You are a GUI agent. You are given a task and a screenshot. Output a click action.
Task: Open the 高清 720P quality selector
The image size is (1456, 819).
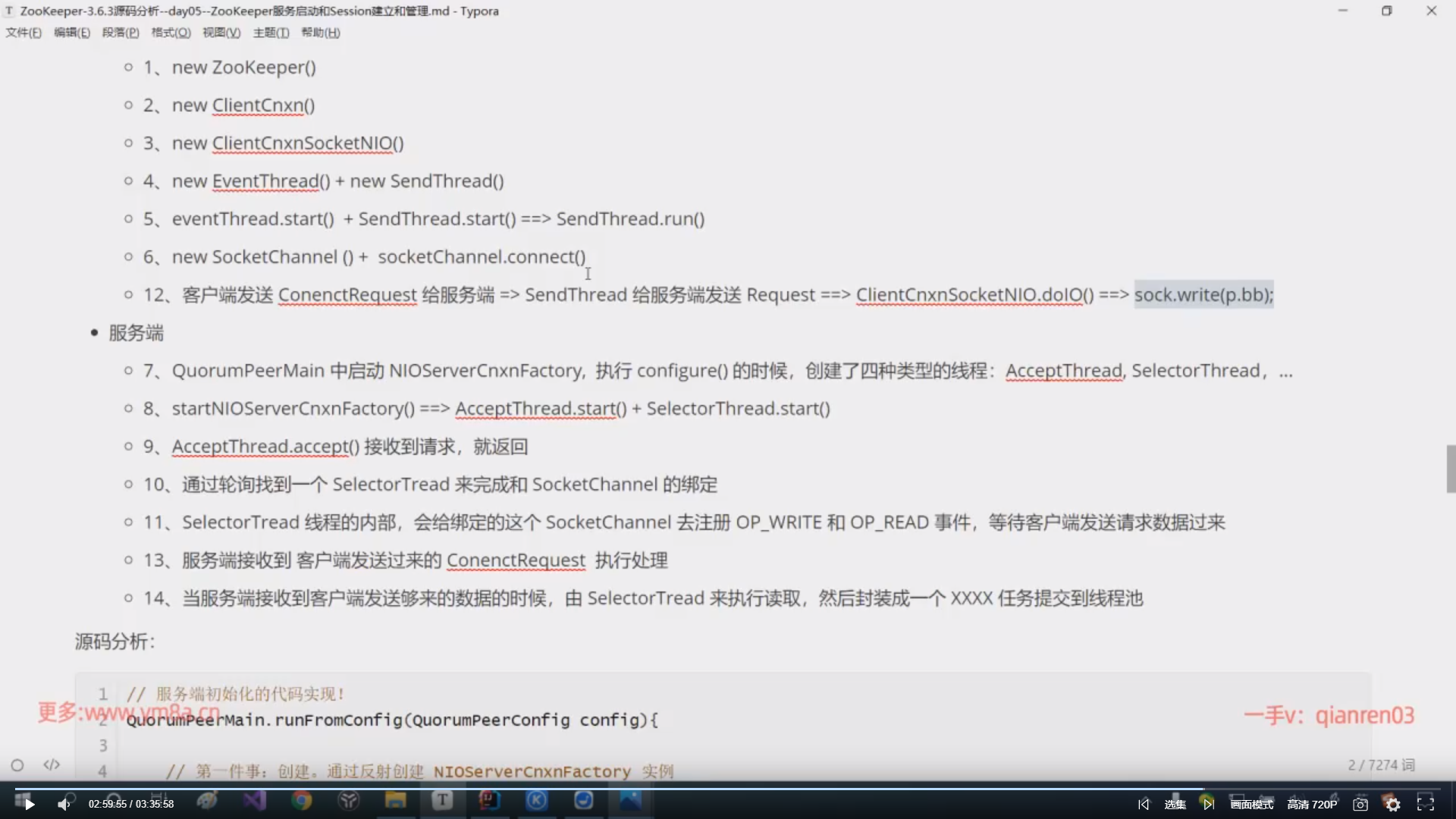coord(1312,804)
